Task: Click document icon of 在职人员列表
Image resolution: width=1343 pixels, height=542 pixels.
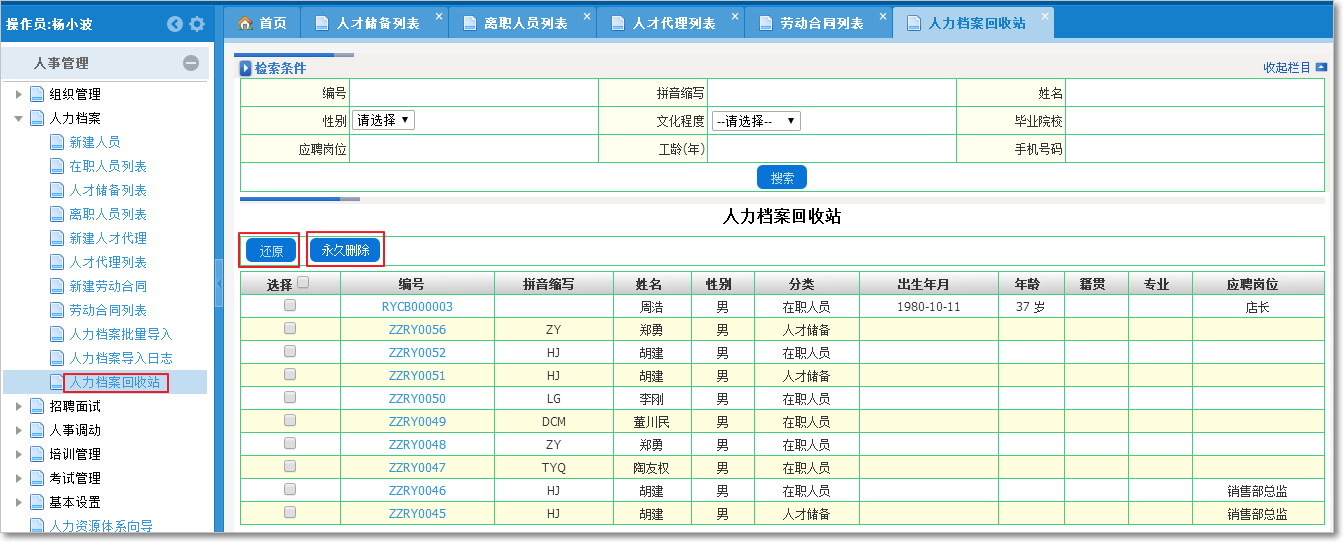Action: click(57, 166)
